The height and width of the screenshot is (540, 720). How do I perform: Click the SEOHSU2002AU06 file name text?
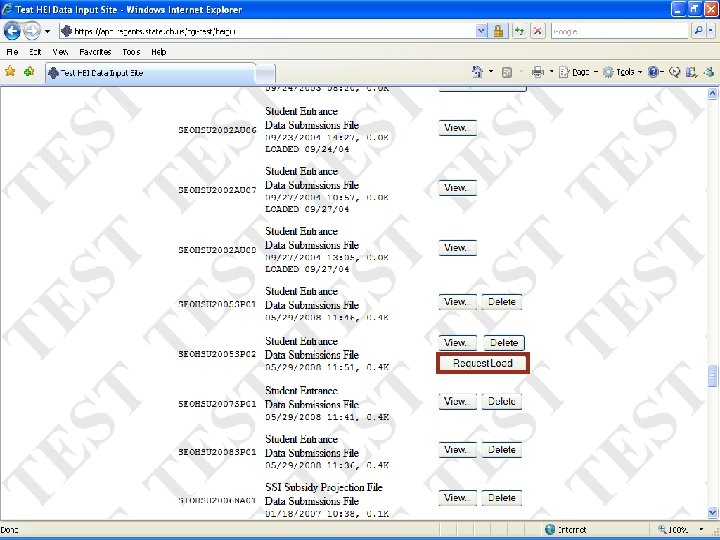coord(217,130)
